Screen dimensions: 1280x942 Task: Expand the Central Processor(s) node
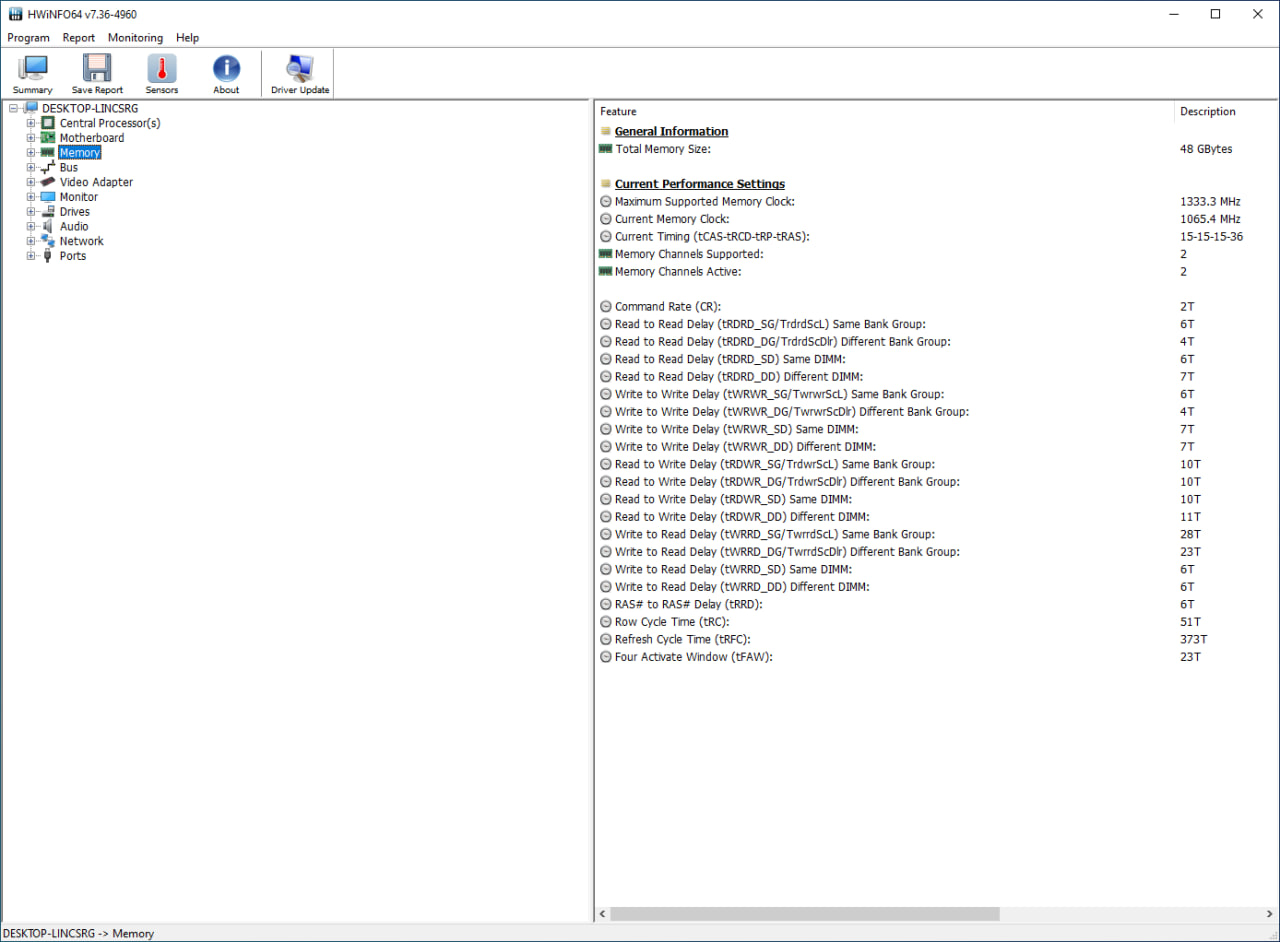(x=31, y=123)
